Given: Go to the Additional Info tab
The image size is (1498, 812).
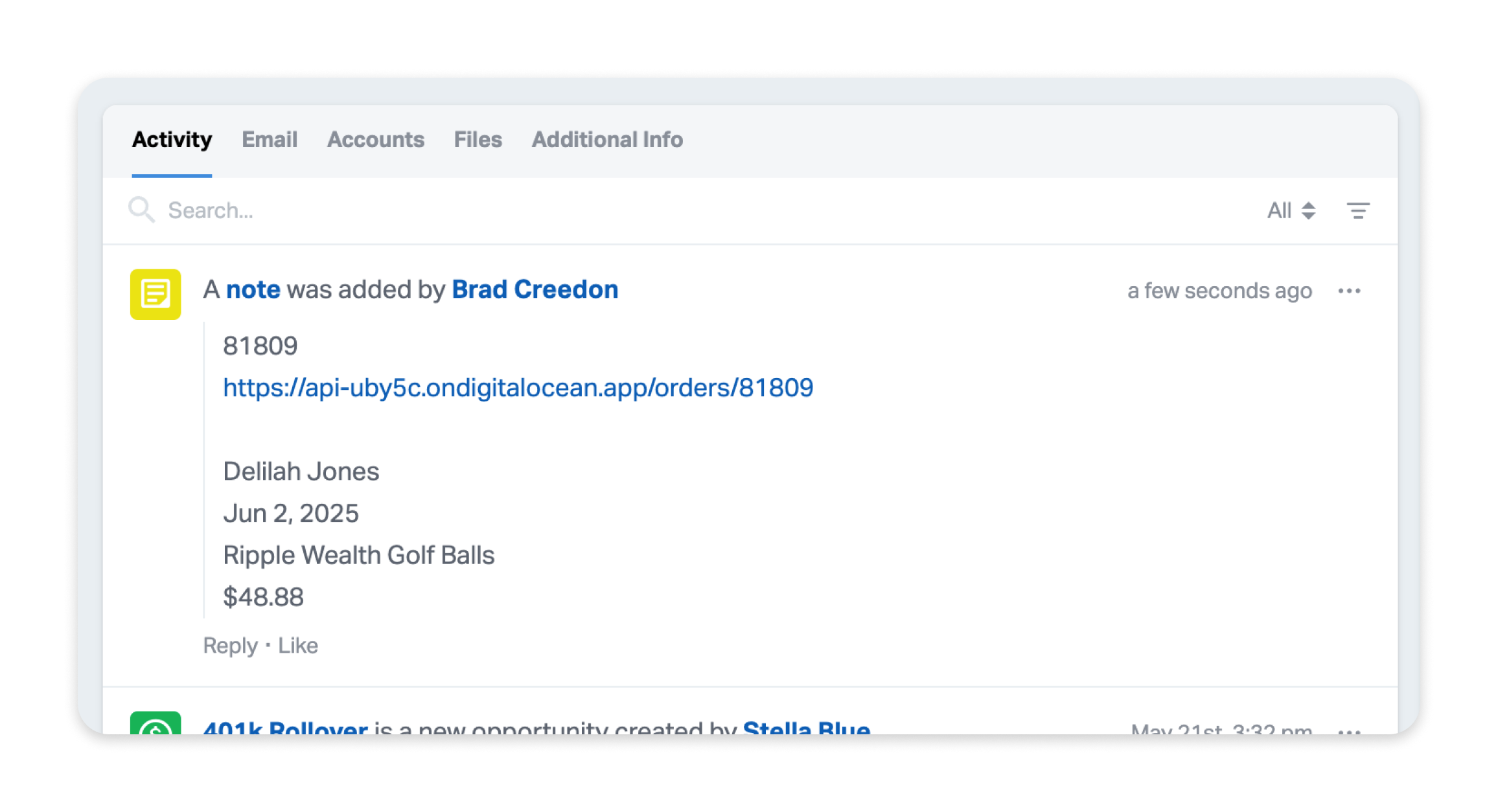Looking at the screenshot, I should [x=607, y=140].
